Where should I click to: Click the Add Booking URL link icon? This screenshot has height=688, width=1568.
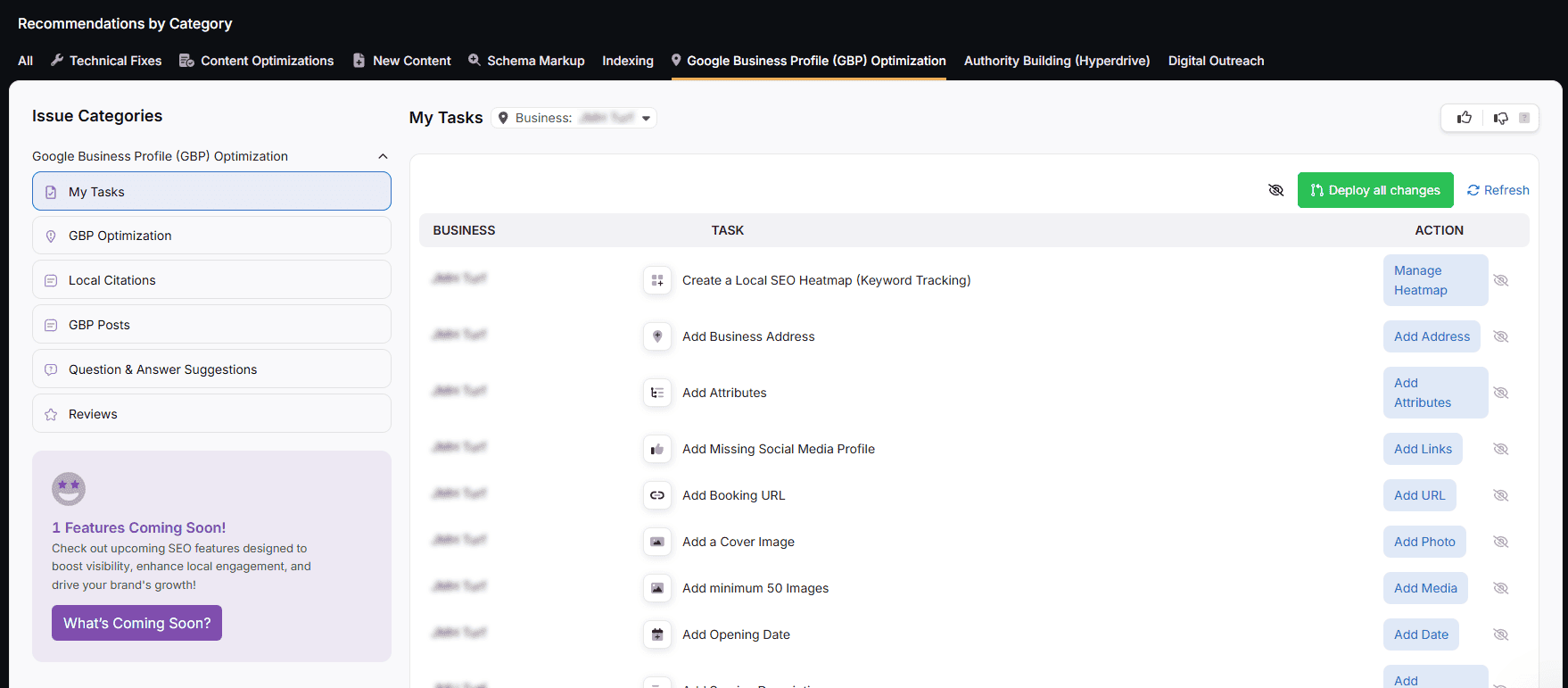[x=657, y=495]
